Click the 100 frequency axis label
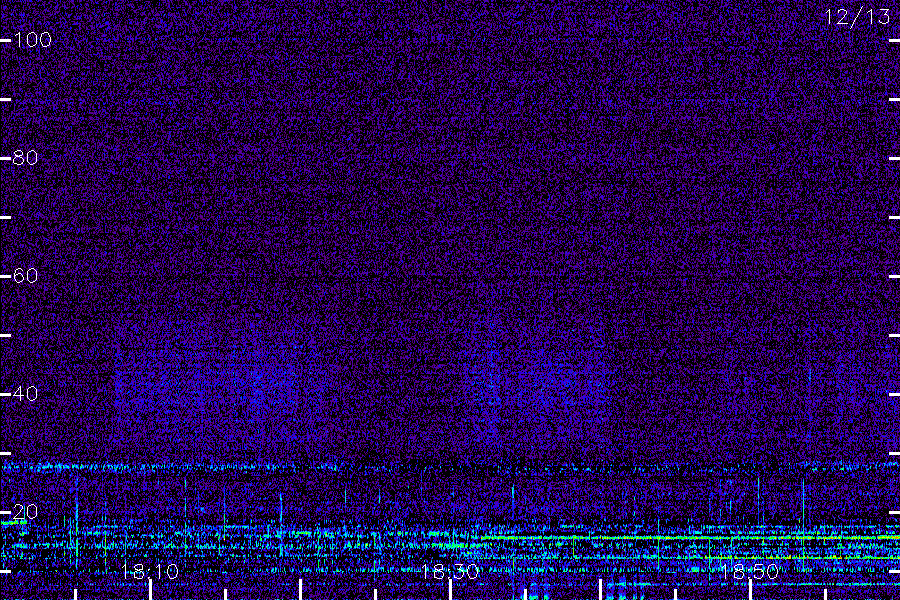The height and width of the screenshot is (600, 900). pos(32,40)
